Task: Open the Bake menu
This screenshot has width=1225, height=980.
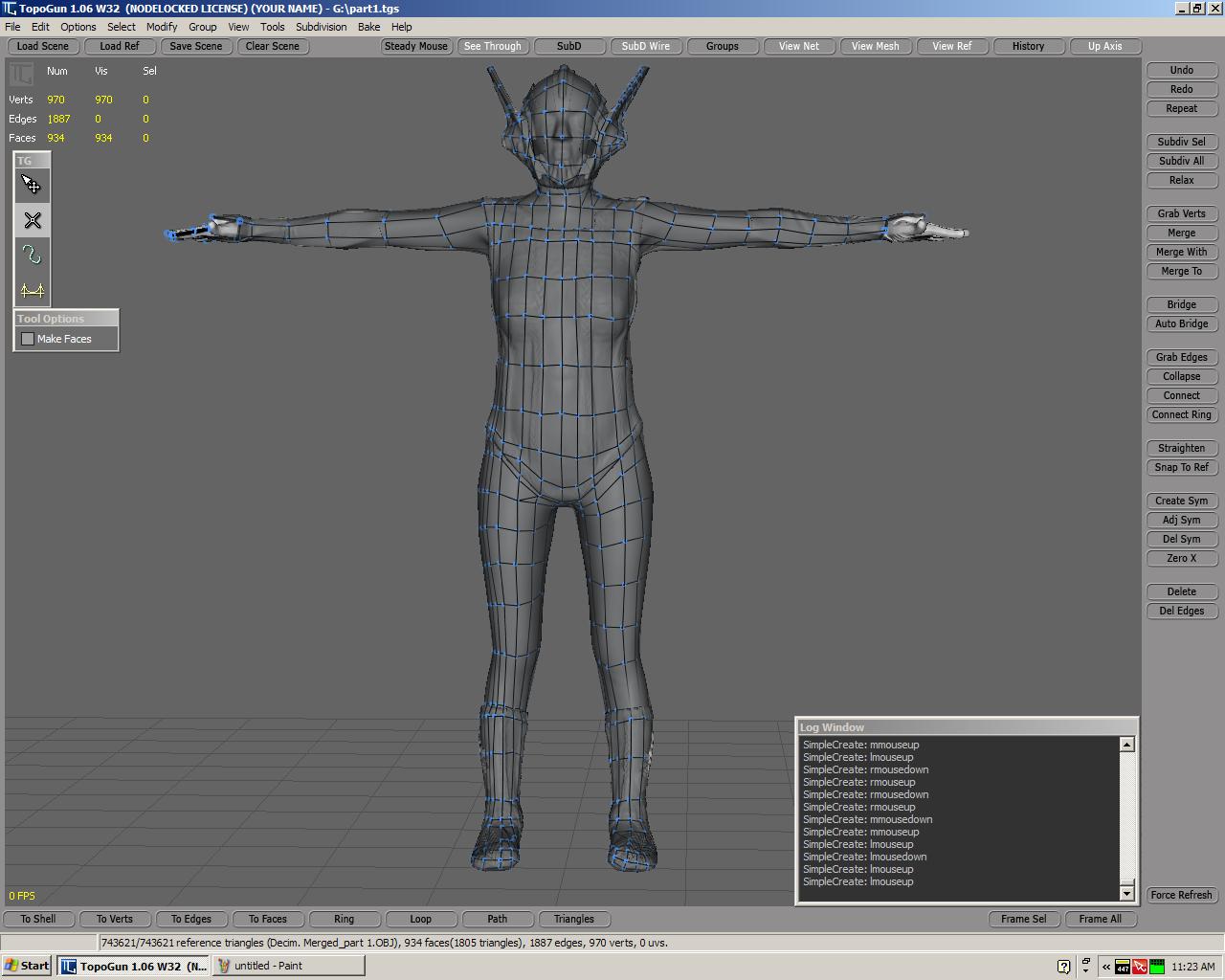Action: pyautogui.click(x=368, y=27)
